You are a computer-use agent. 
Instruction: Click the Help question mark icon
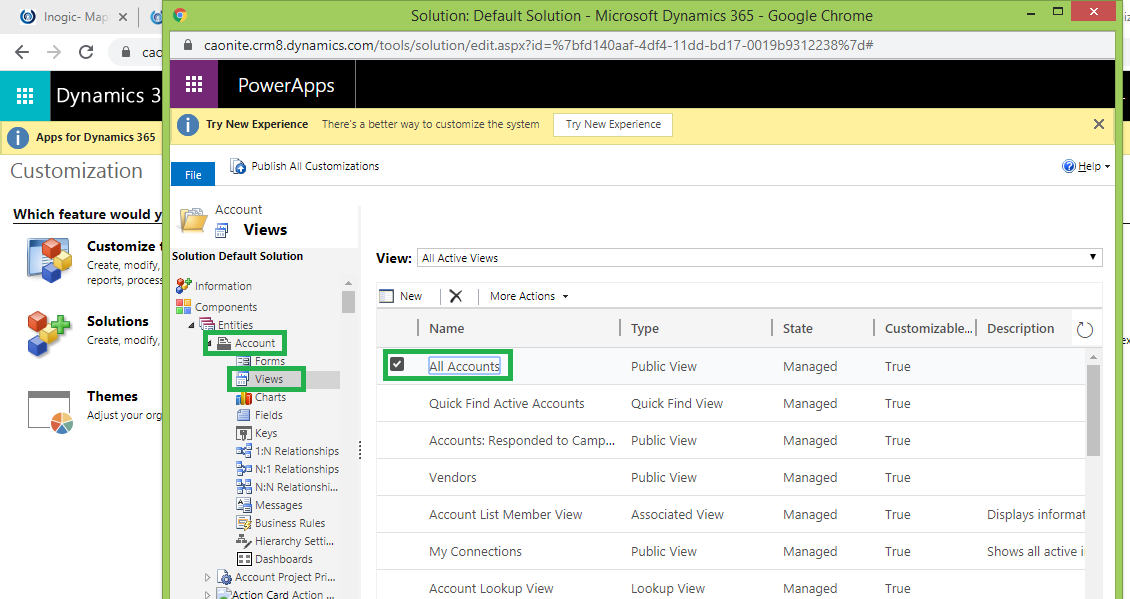tap(1068, 166)
